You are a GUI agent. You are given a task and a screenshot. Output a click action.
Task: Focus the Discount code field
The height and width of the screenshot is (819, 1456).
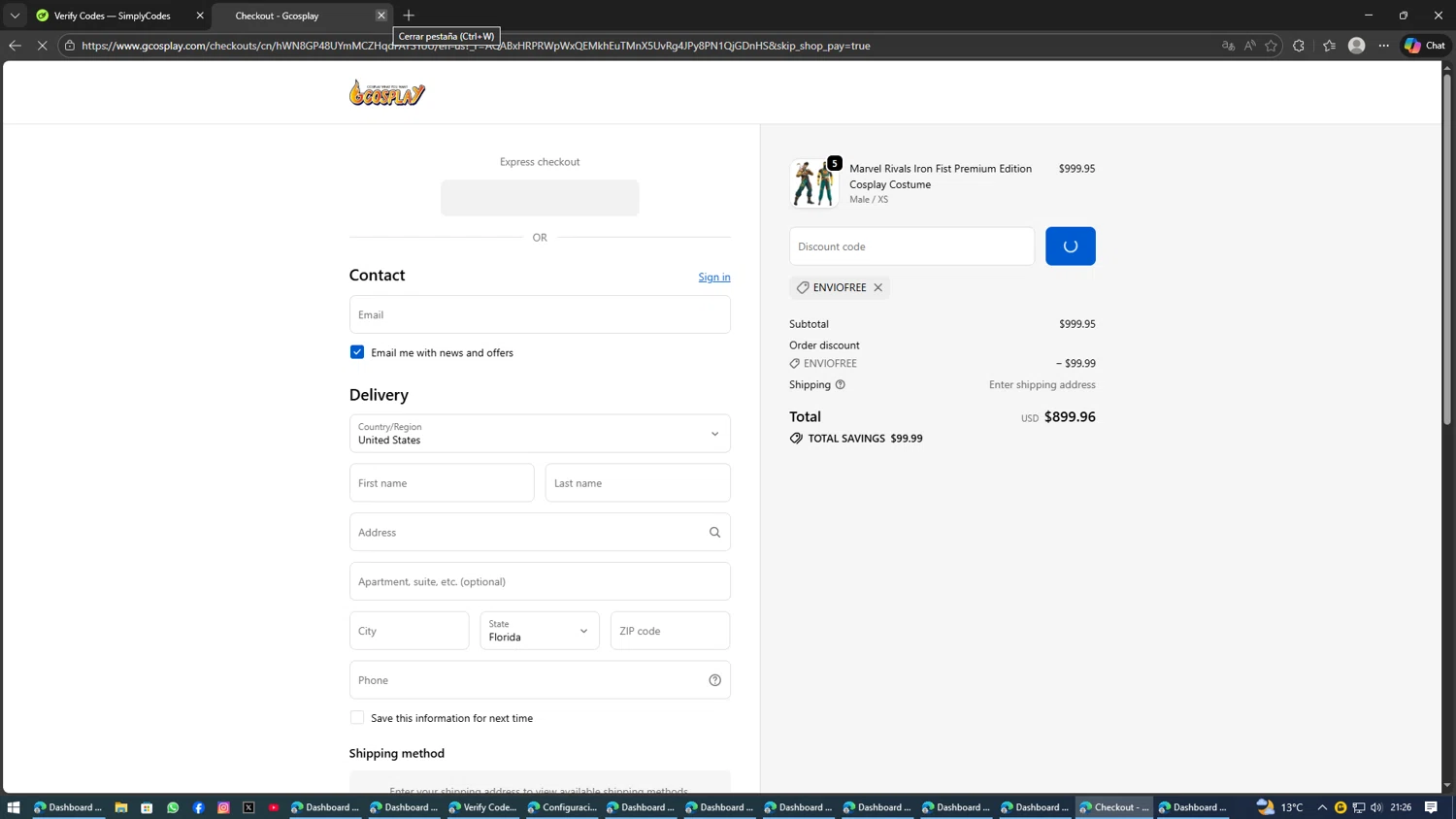[x=911, y=246]
